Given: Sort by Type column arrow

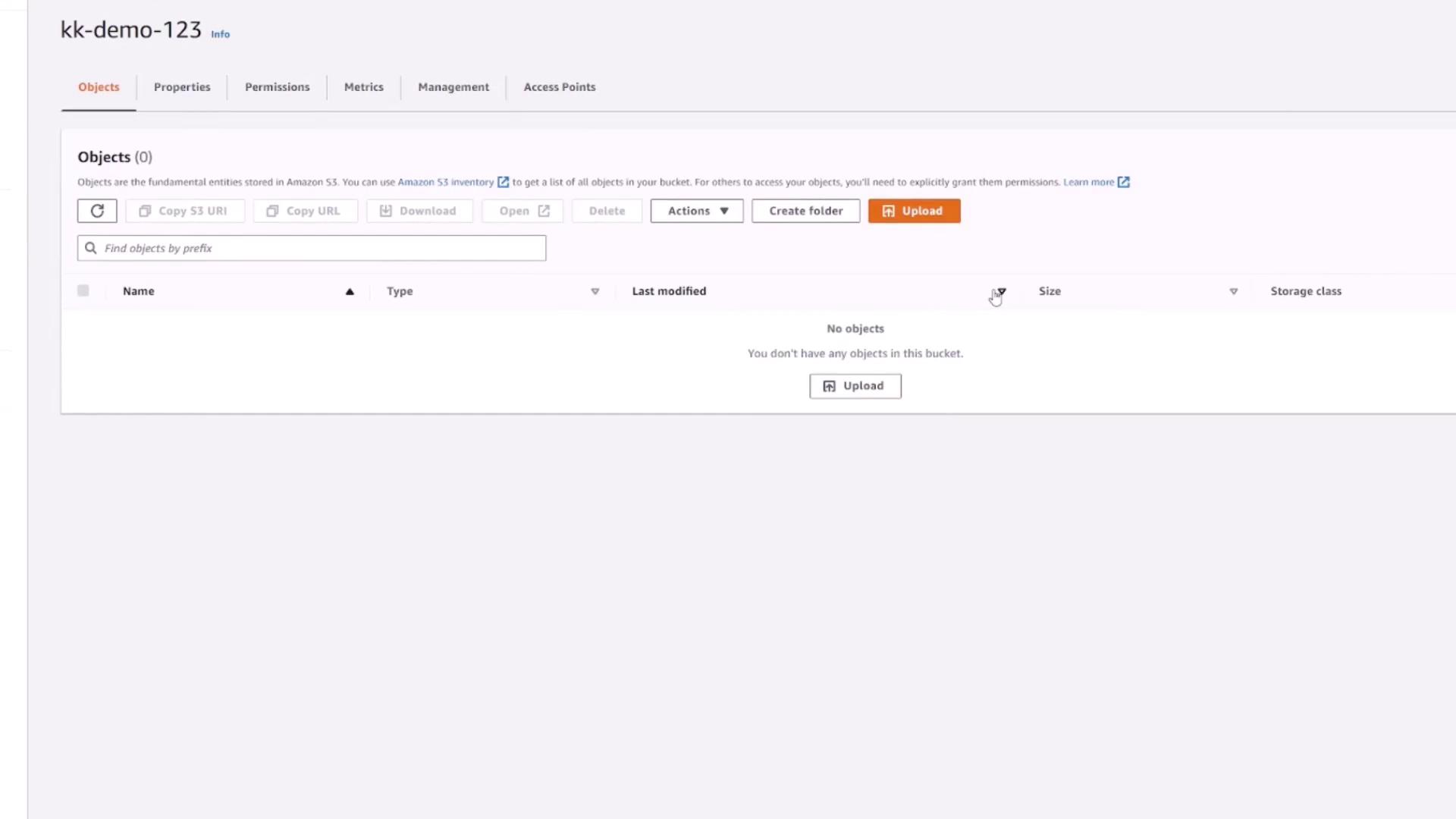Looking at the screenshot, I should tap(595, 291).
